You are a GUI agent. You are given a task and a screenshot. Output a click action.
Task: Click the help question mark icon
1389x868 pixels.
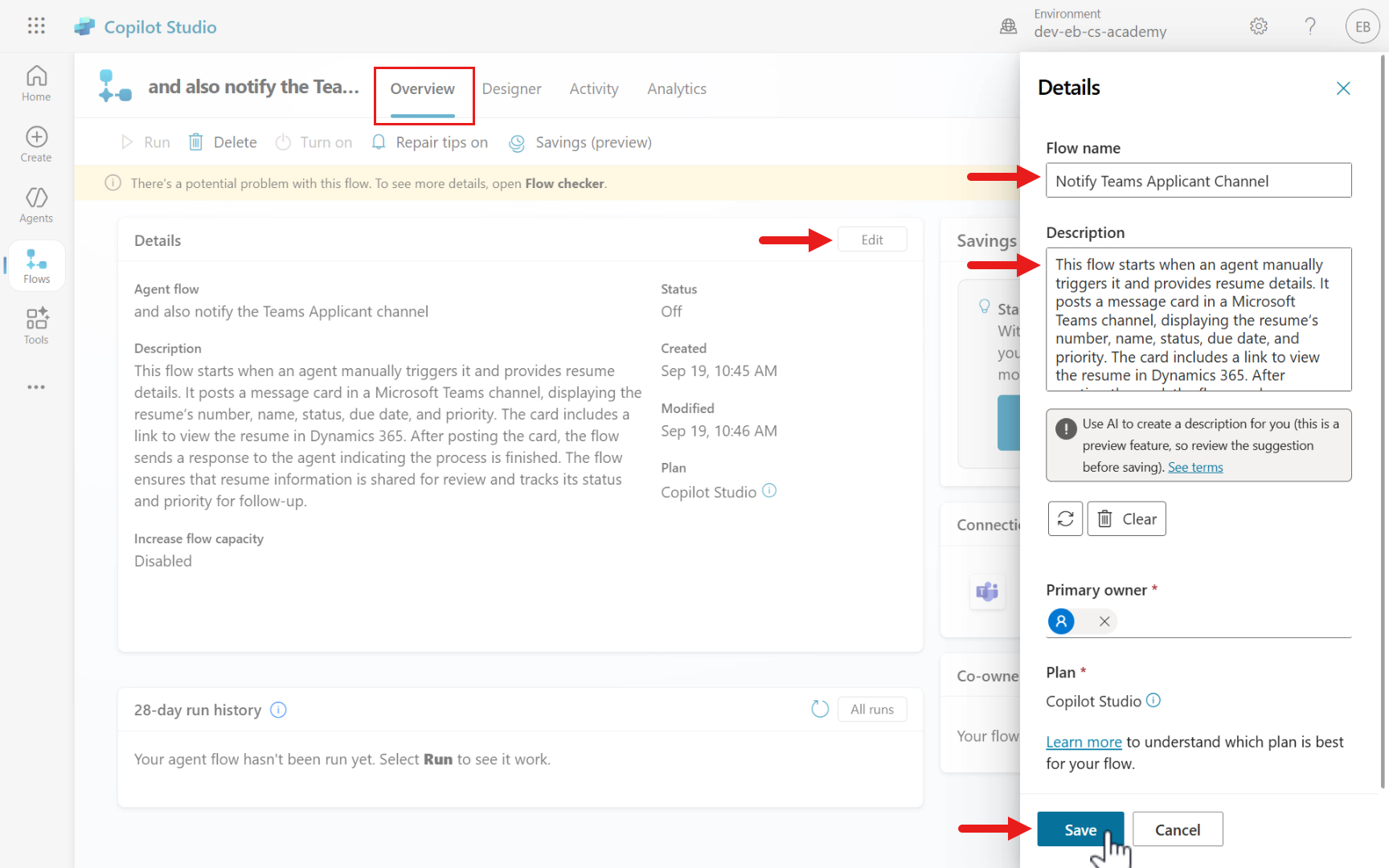1310,27
